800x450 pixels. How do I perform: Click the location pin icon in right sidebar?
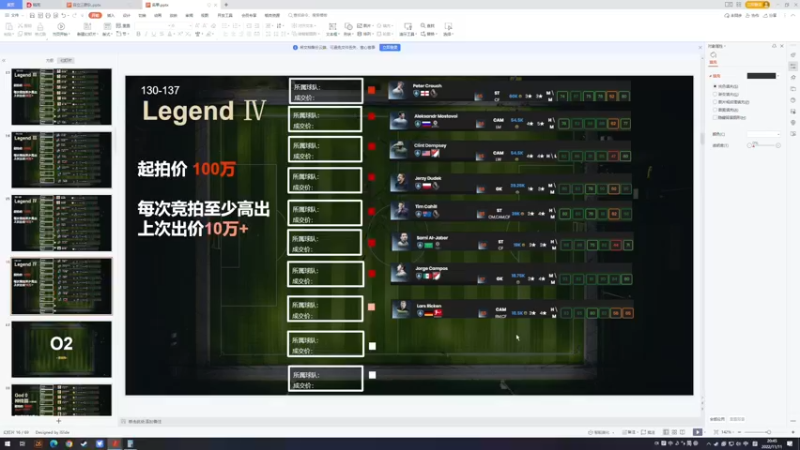[x=793, y=122]
